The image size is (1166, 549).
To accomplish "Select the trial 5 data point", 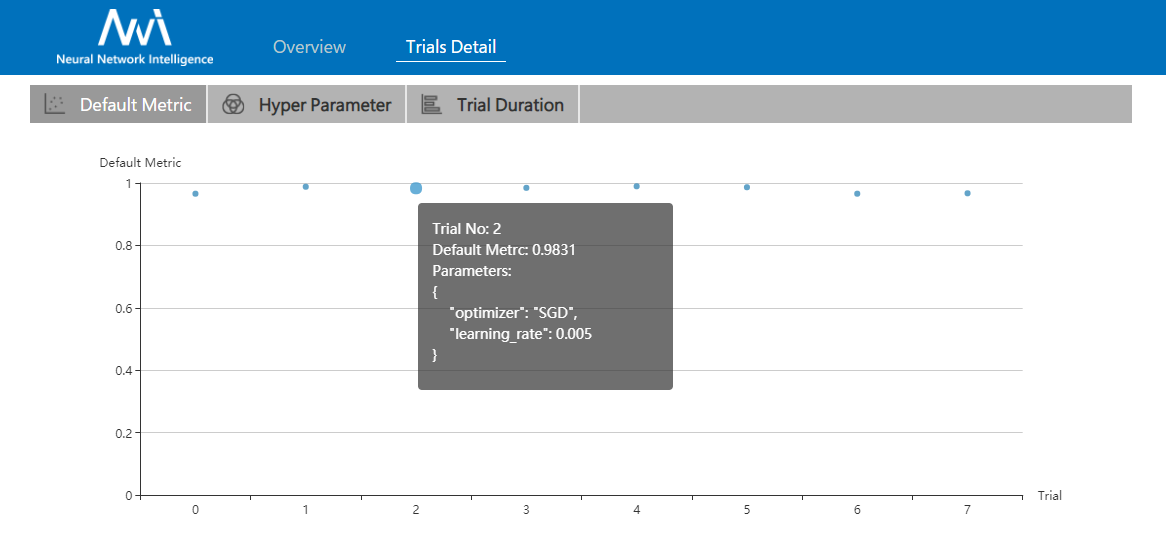I will coord(747,187).
